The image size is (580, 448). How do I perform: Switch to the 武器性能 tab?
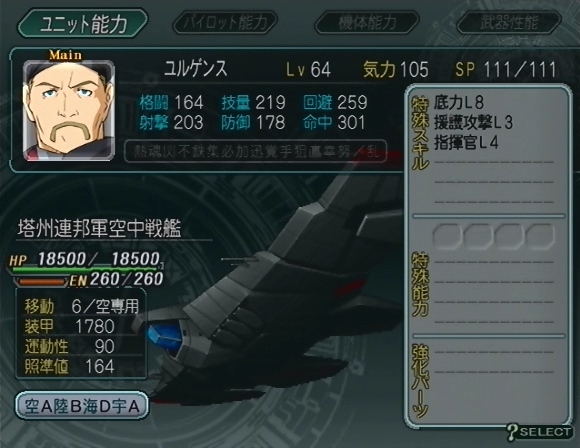click(x=509, y=22)
